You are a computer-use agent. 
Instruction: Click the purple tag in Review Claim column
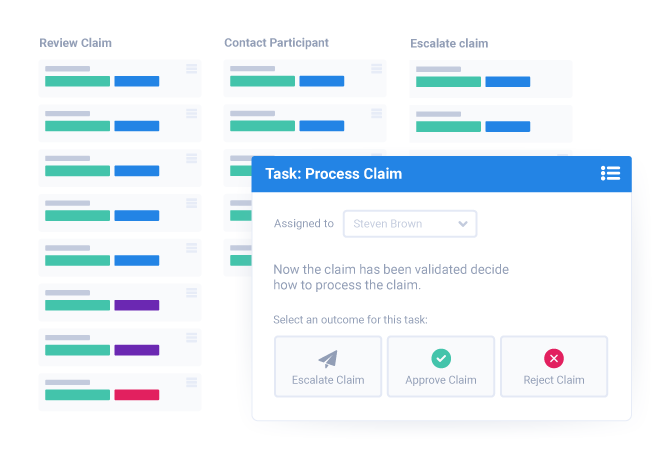[x=137, y=305]
